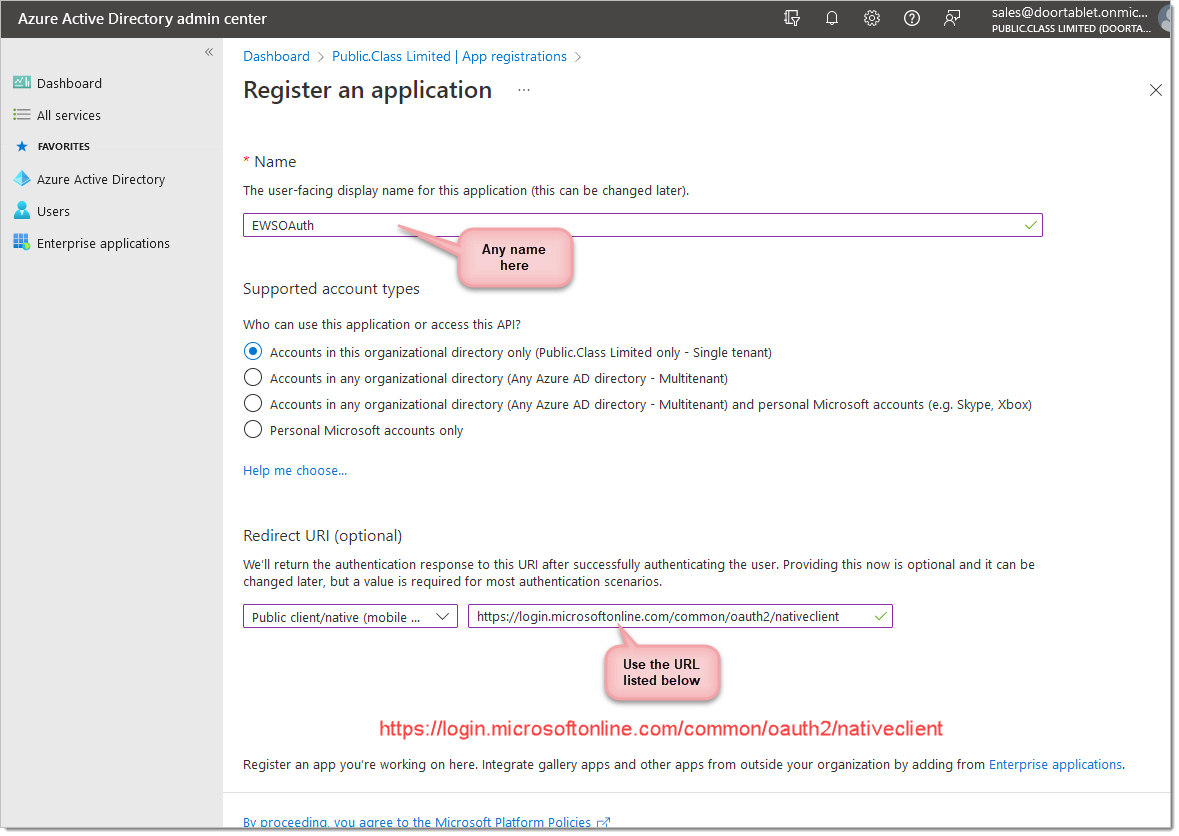Click the Redirect URI (optional) heading
Image resolution: width=1179 pixels, height=836 pixels.
[323, 535]
